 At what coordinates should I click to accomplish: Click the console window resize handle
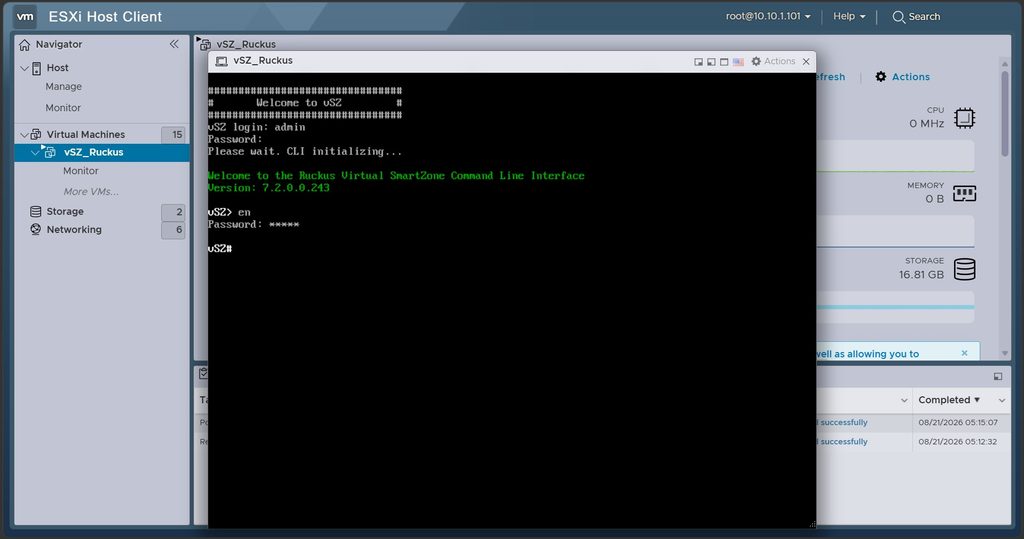pos(812,524)
